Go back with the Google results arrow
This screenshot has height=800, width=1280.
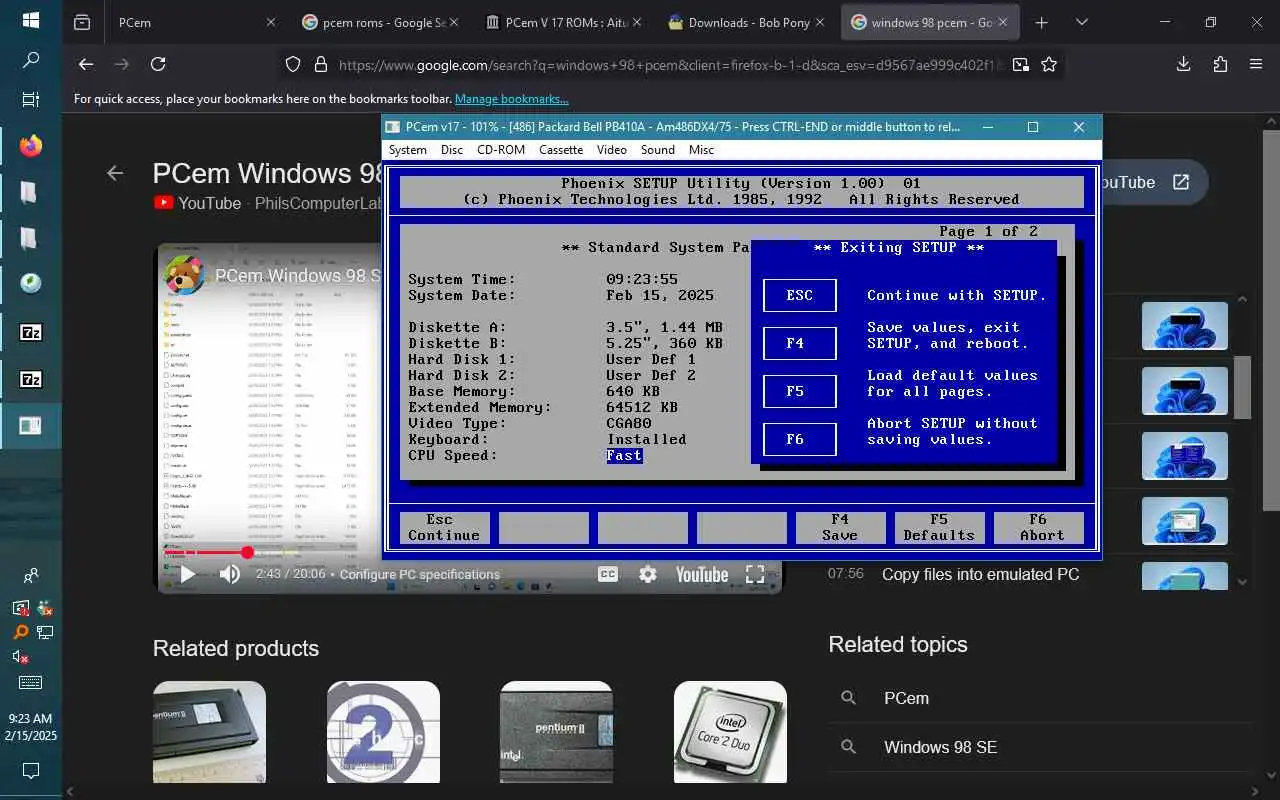point(115,173)
